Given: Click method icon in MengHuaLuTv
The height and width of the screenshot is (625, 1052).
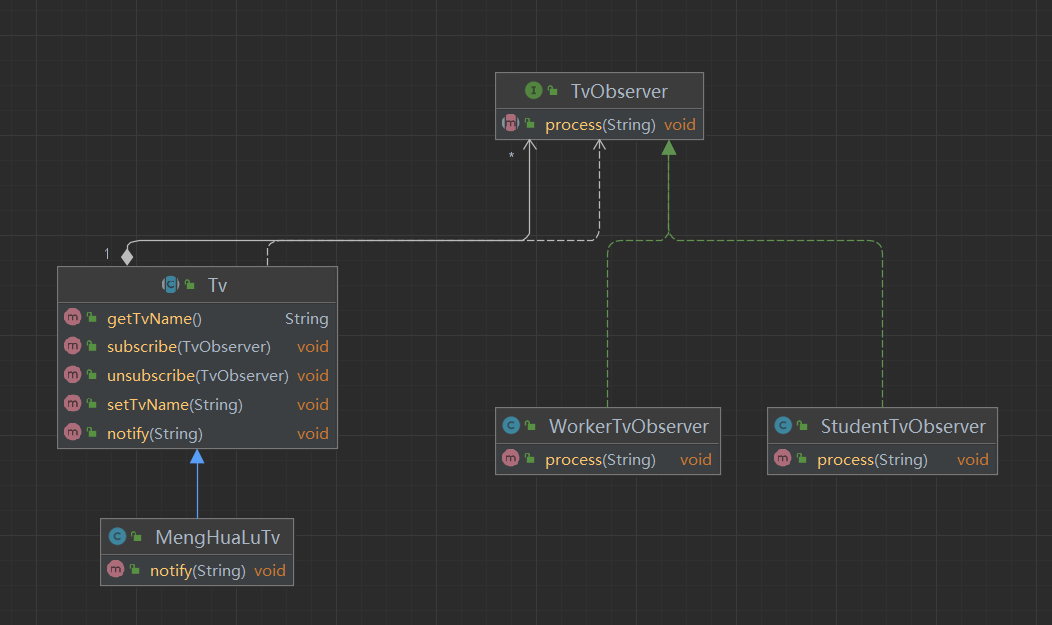Looking at the screenshot, I should pos(116,569).
